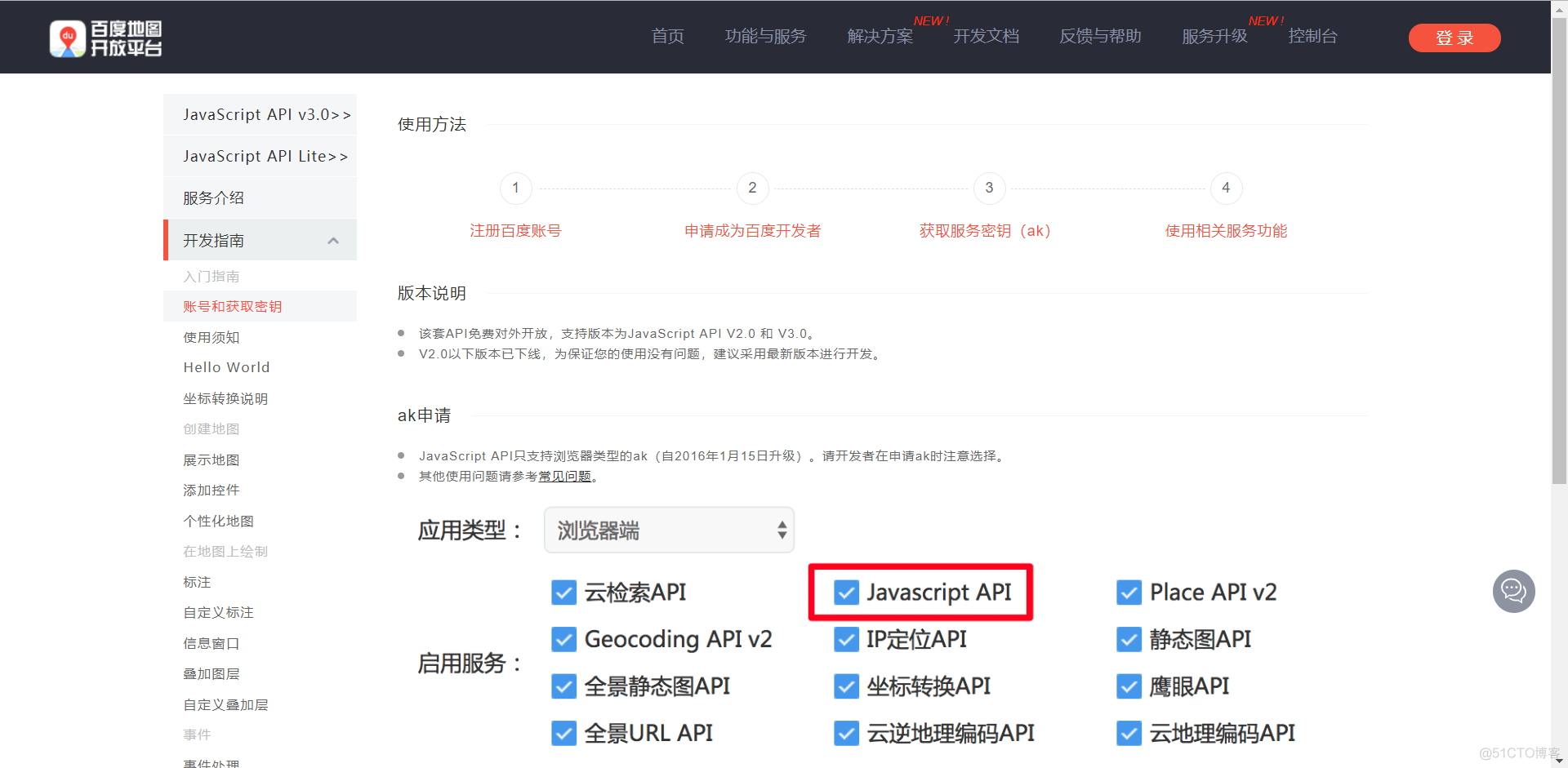This screenshot has width=1568, height=768.
Task: Open the chat support bubble icon
Action: pos(1513,591)
